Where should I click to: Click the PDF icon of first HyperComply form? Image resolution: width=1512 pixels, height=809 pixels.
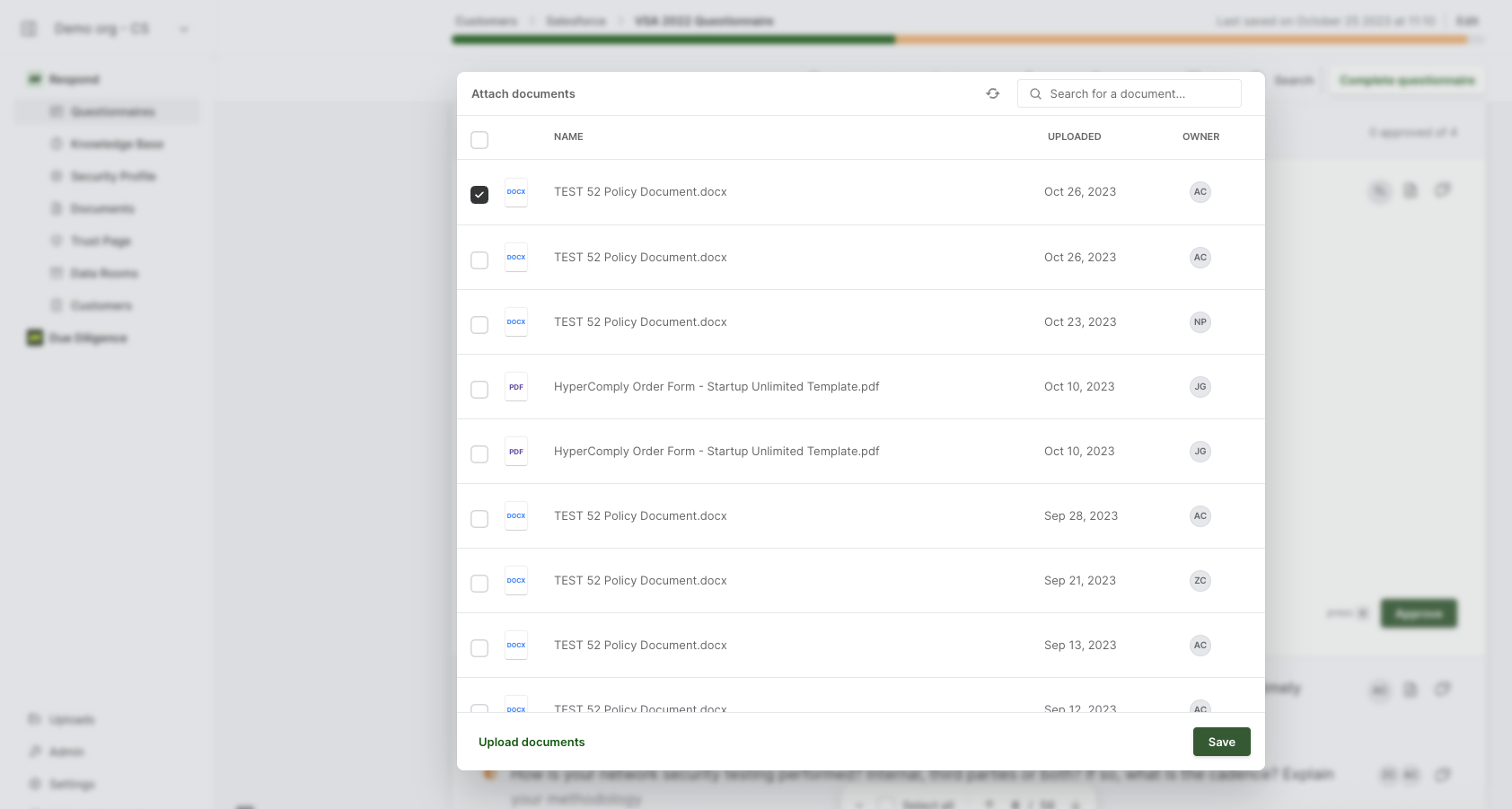click(x=516, y=387)
